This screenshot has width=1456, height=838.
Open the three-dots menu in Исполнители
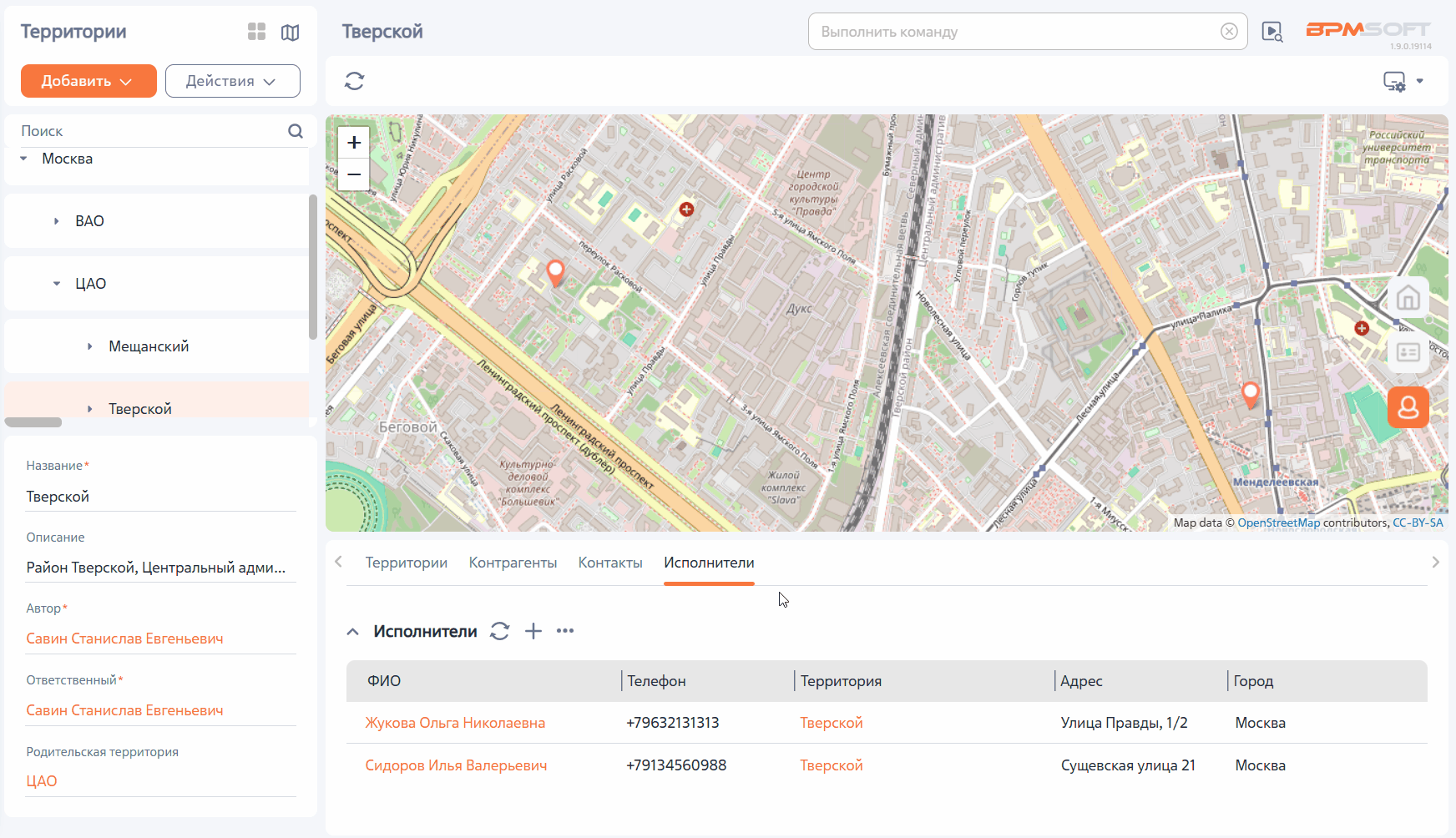565,631
